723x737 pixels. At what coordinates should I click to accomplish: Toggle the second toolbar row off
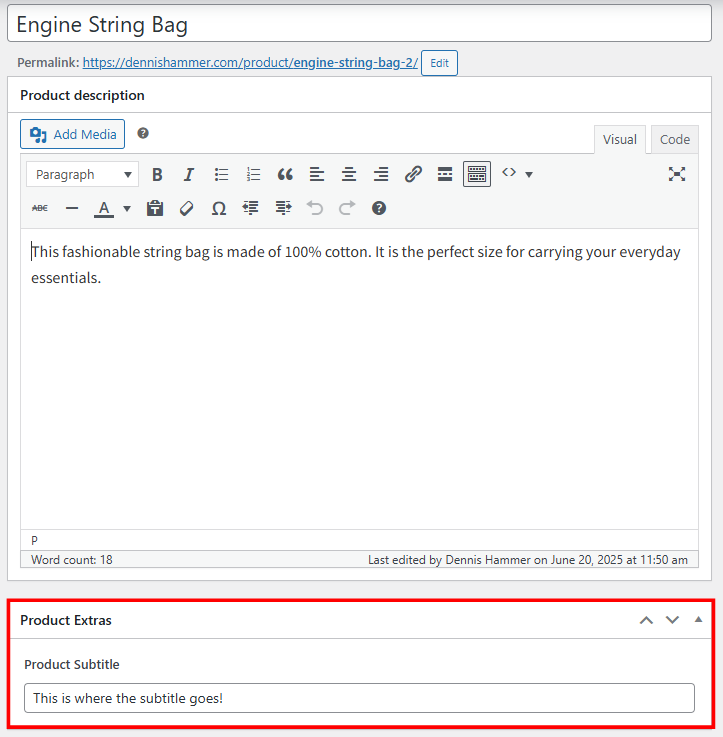[477, 174]
